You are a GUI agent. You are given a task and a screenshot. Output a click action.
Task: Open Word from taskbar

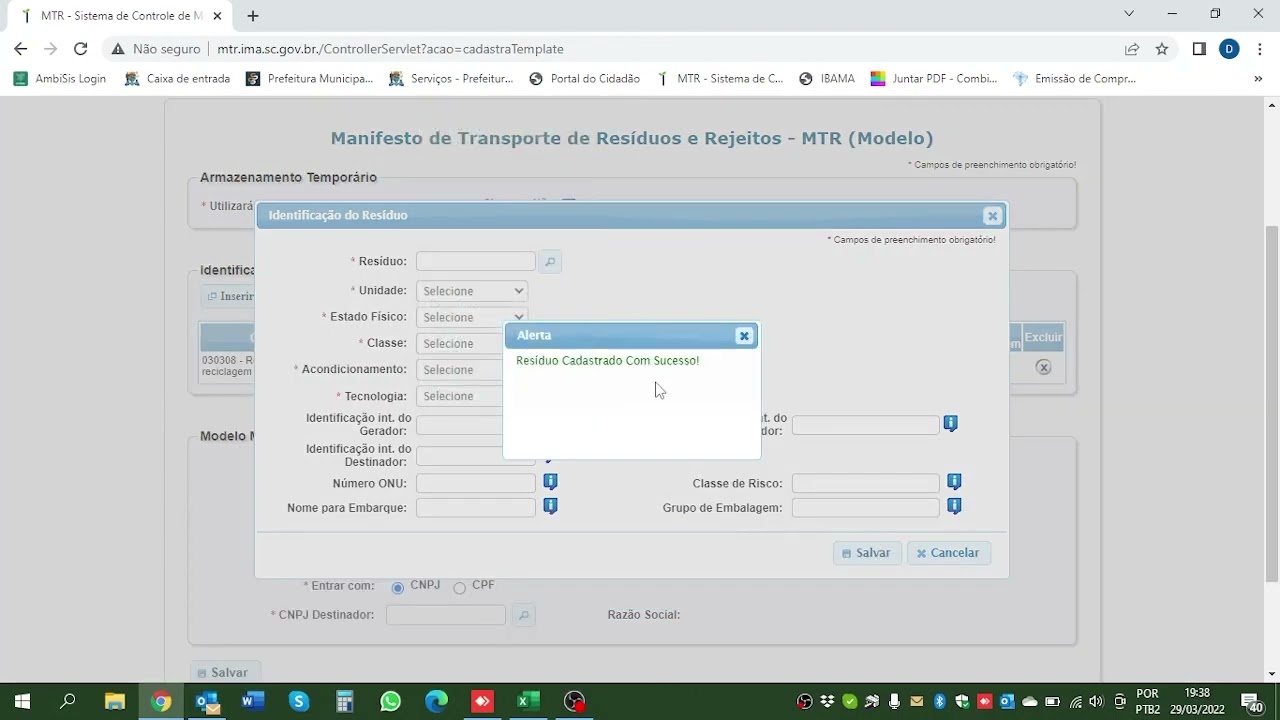[253, 701]
